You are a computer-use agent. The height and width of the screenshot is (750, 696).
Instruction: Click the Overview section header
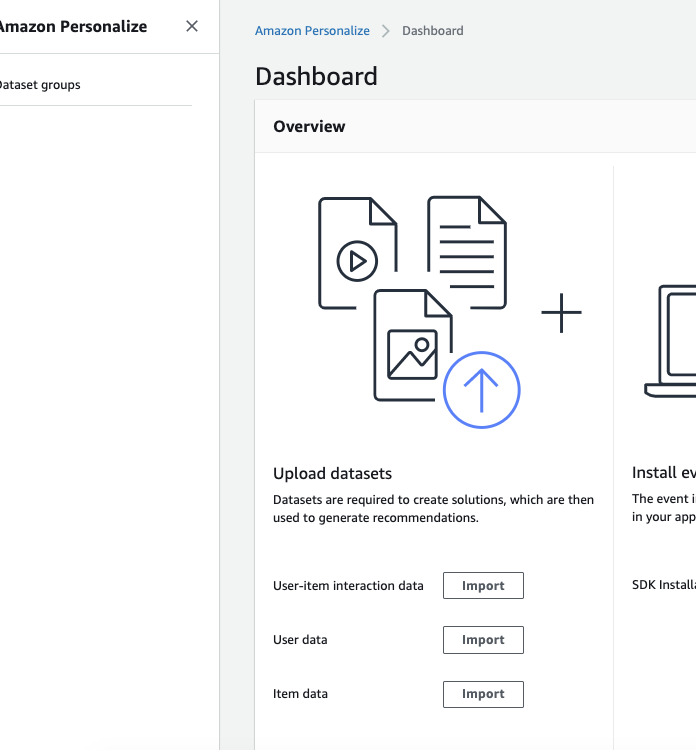[x=309, y=126]
